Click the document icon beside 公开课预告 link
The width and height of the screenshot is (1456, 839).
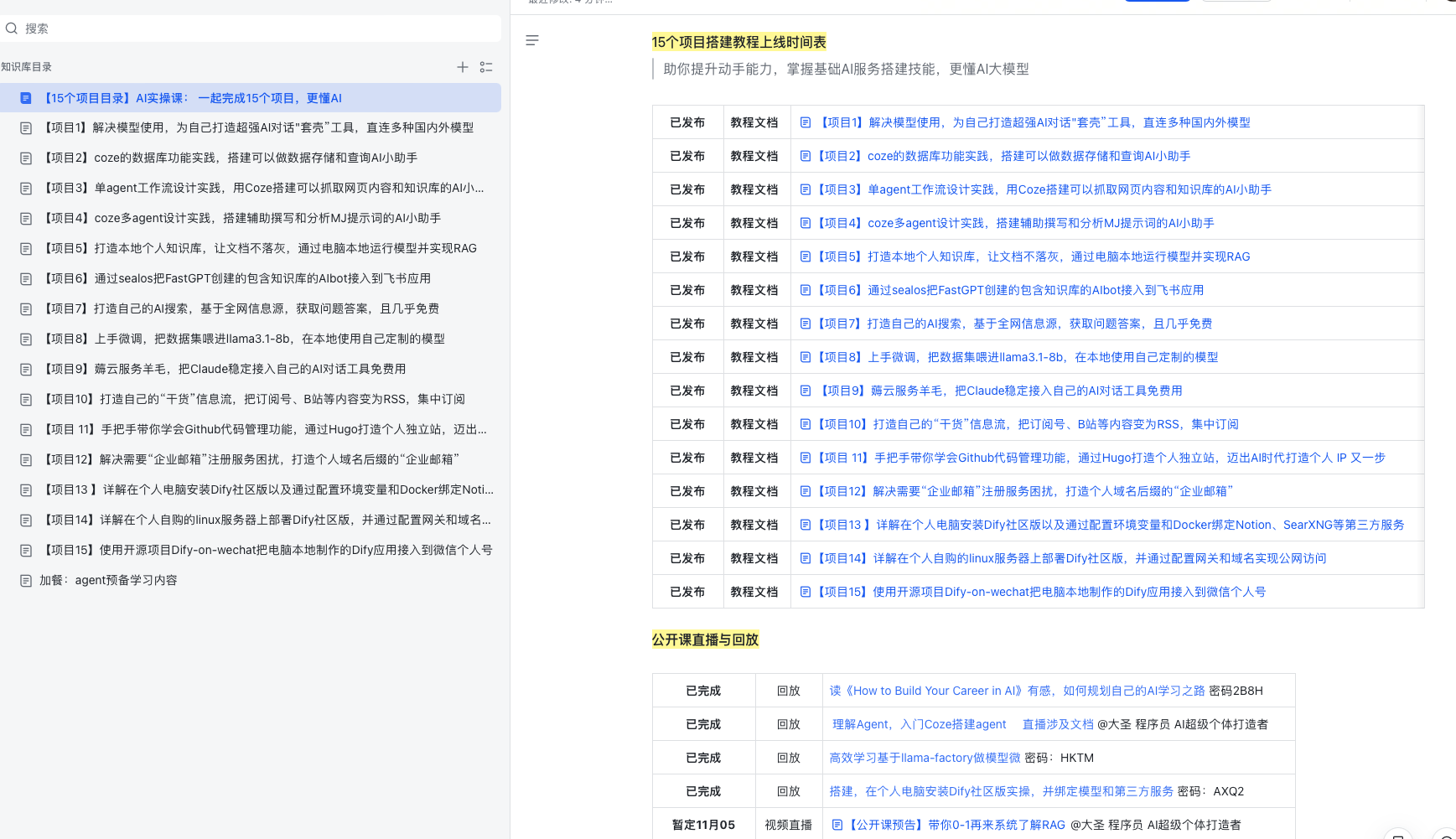point(837,825)
